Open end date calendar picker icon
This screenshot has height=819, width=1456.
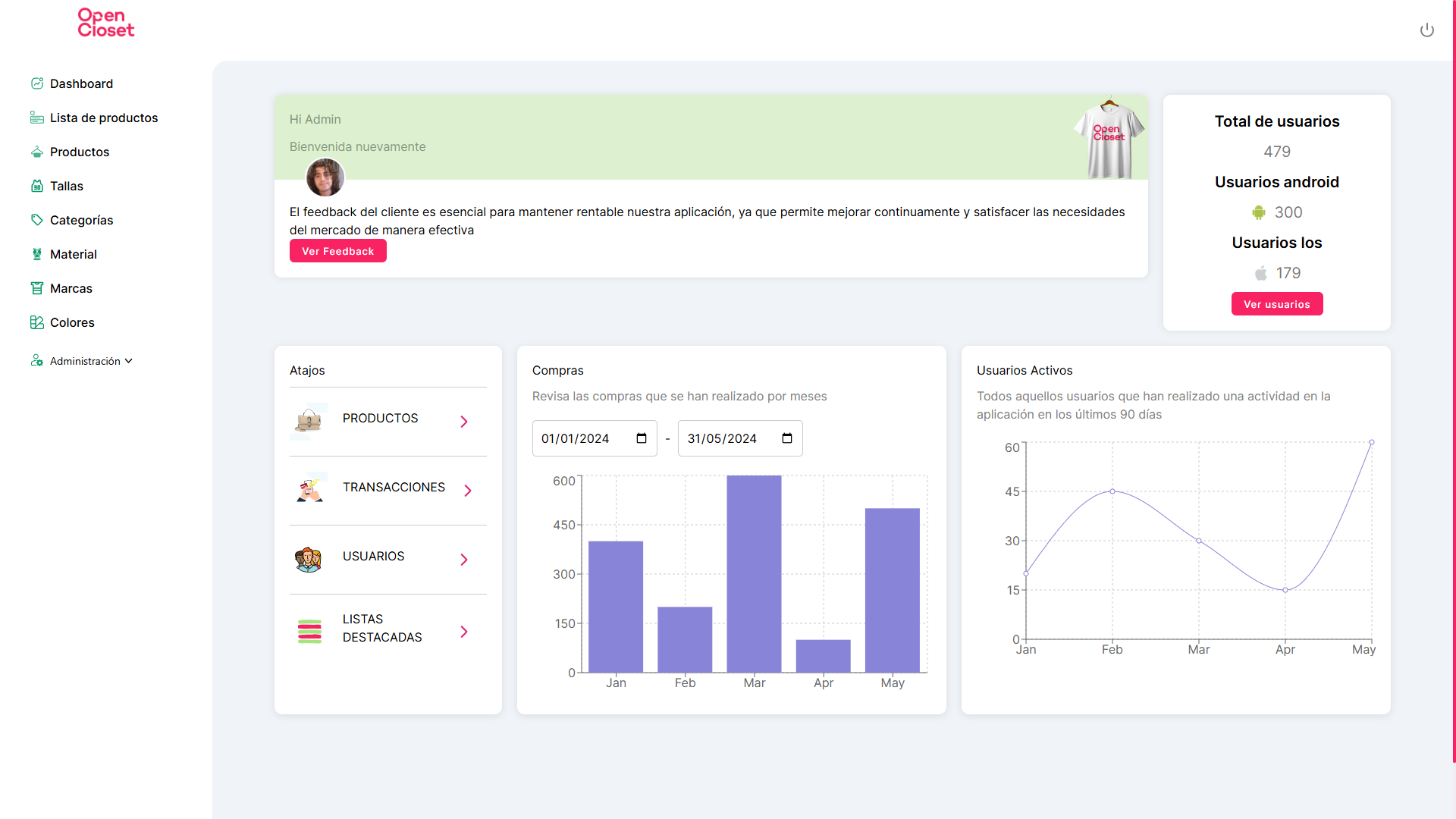point(787,438)
